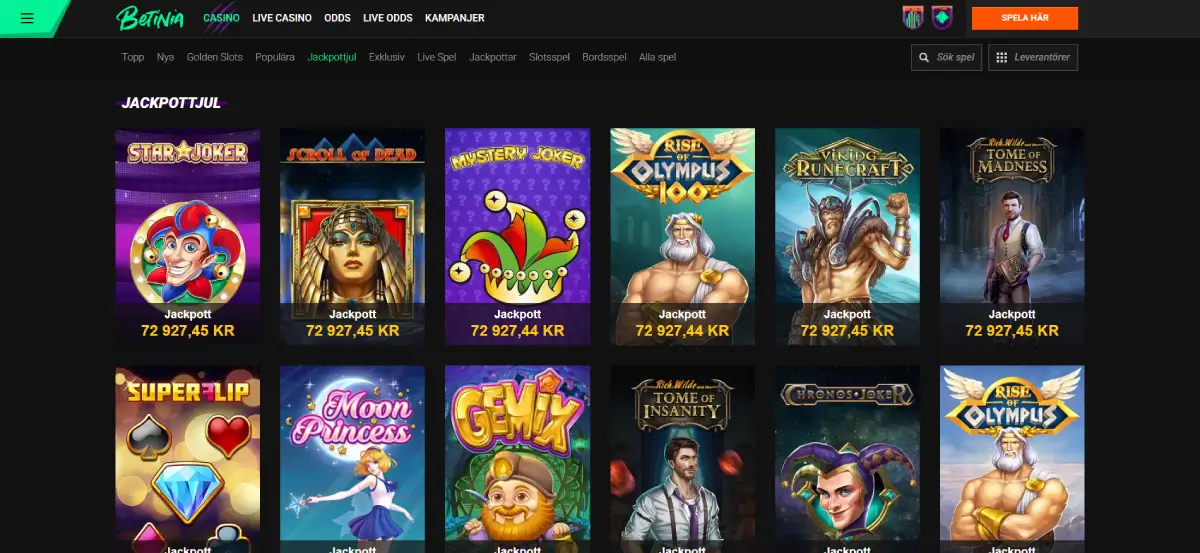
Task: Open the Super Flip game
Action: pos(188,459)
